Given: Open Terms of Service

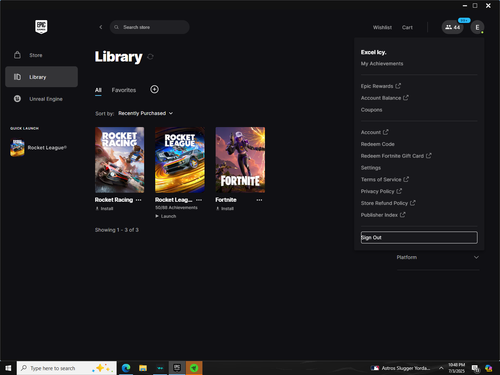Looking at the screenshot, I should 385,179.
